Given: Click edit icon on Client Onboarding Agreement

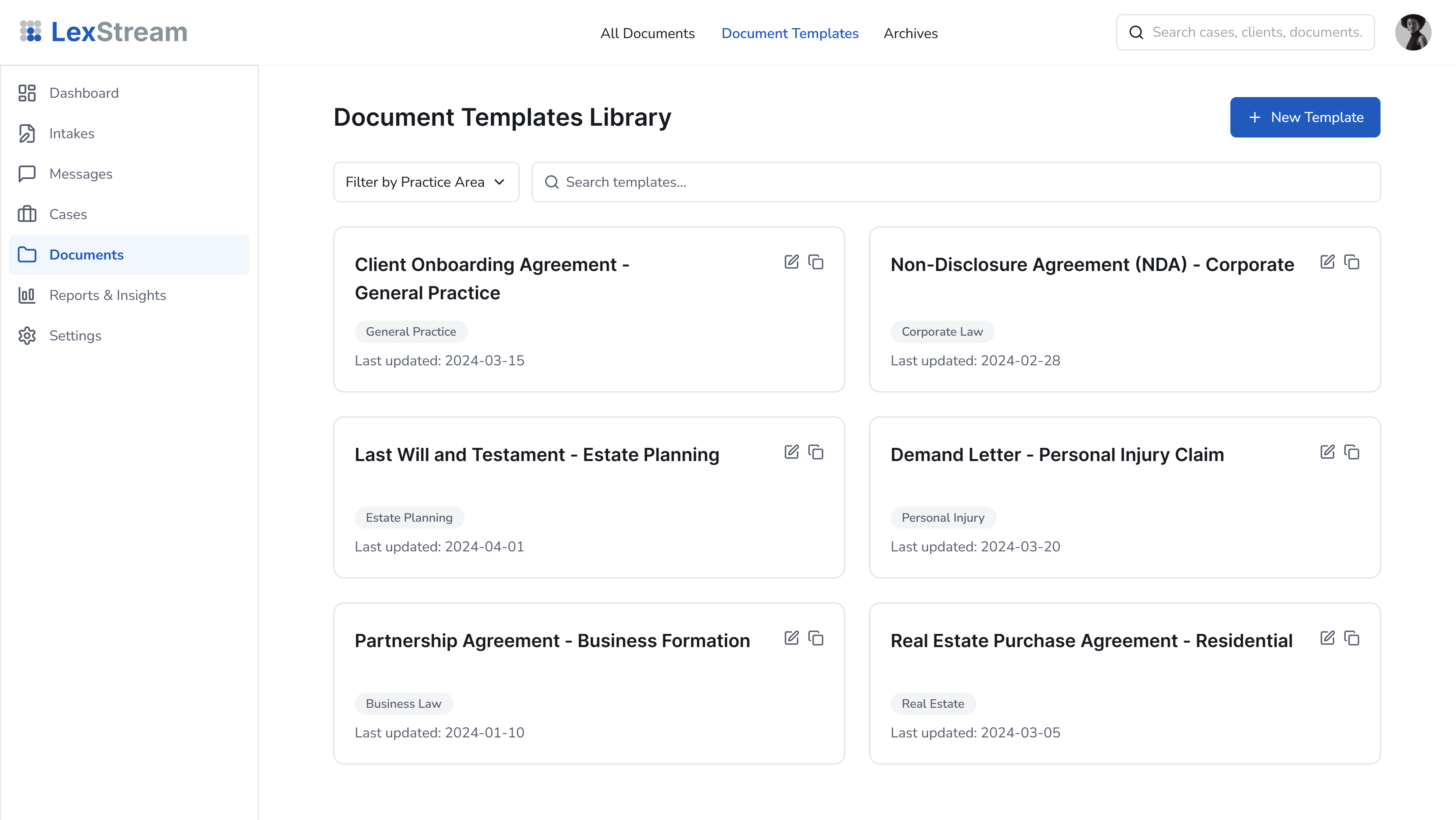Looking at the screenshot, I should pos(791,262).
